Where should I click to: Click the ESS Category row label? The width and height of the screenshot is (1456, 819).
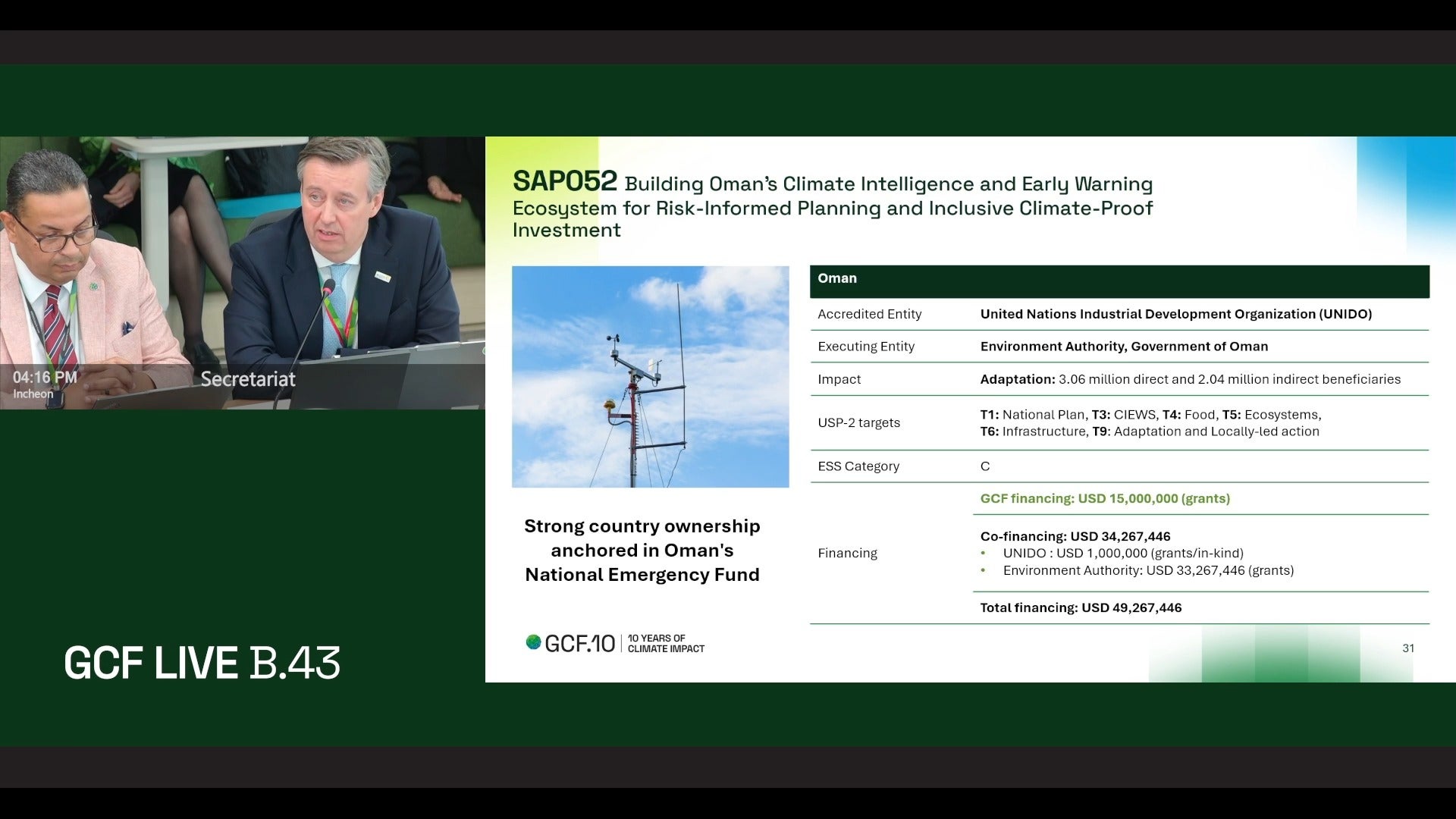[858, 466]
